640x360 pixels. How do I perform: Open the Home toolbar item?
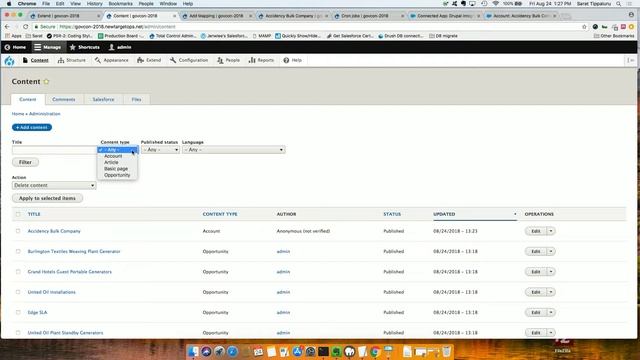click(x=15, y=47)
